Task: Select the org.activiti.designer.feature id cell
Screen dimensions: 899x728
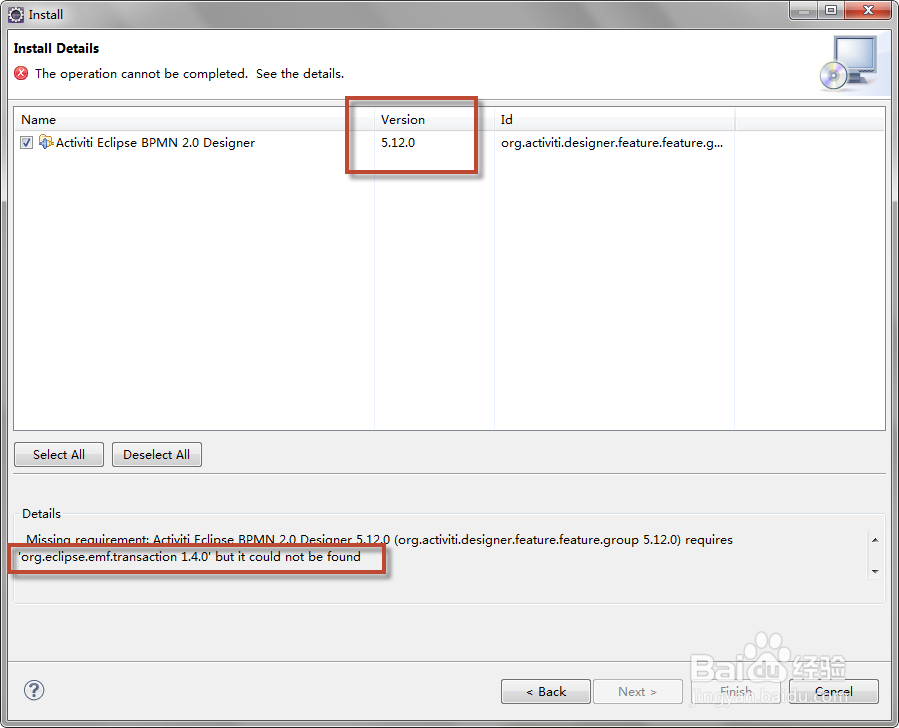Action: pos(612,143)
